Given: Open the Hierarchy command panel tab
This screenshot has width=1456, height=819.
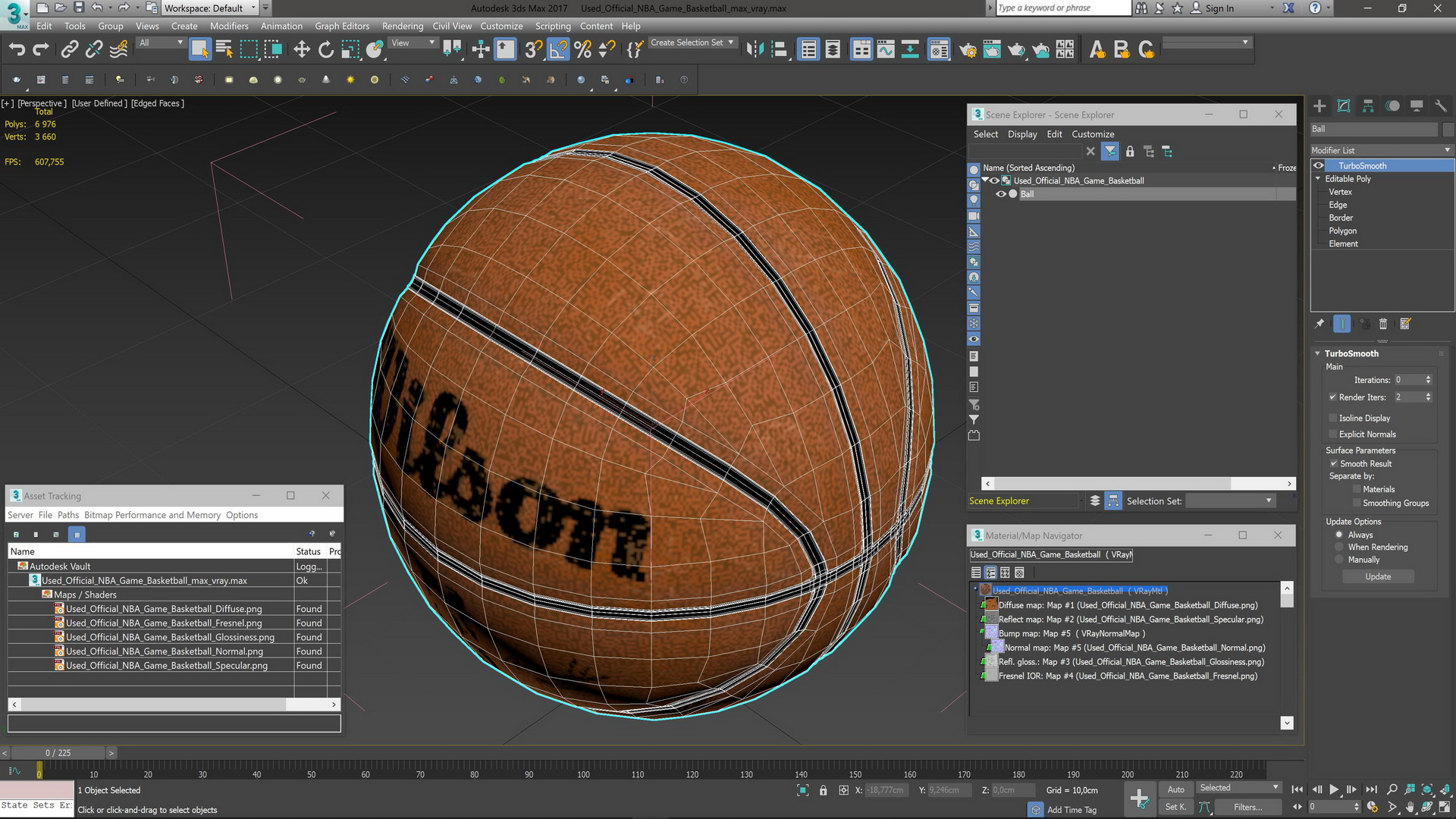Looking at the screenshot, I should 1368,106.
